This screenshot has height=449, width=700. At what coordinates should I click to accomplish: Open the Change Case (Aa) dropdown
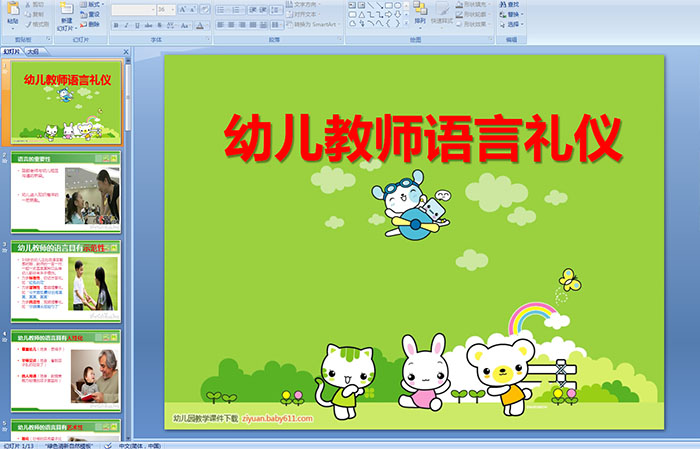point(185,25)
